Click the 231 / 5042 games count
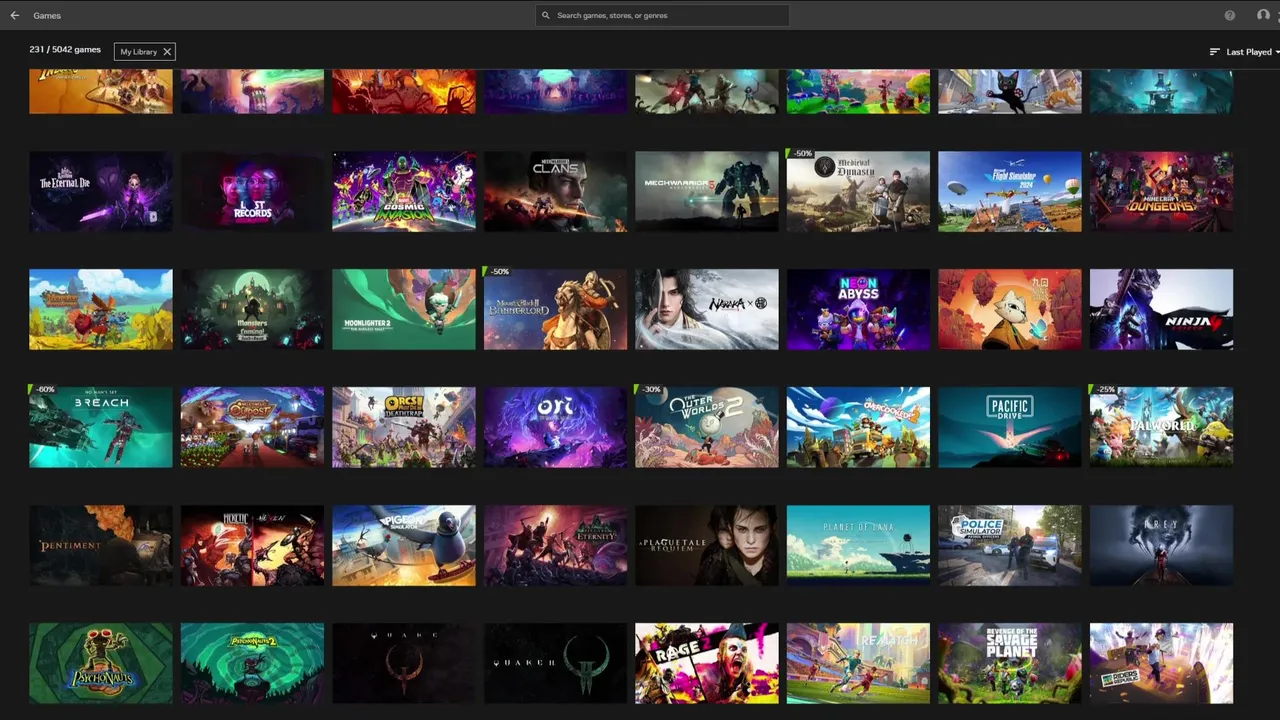Image resolution: width=1280 pixels, height=720 pixels. (65, 49)
